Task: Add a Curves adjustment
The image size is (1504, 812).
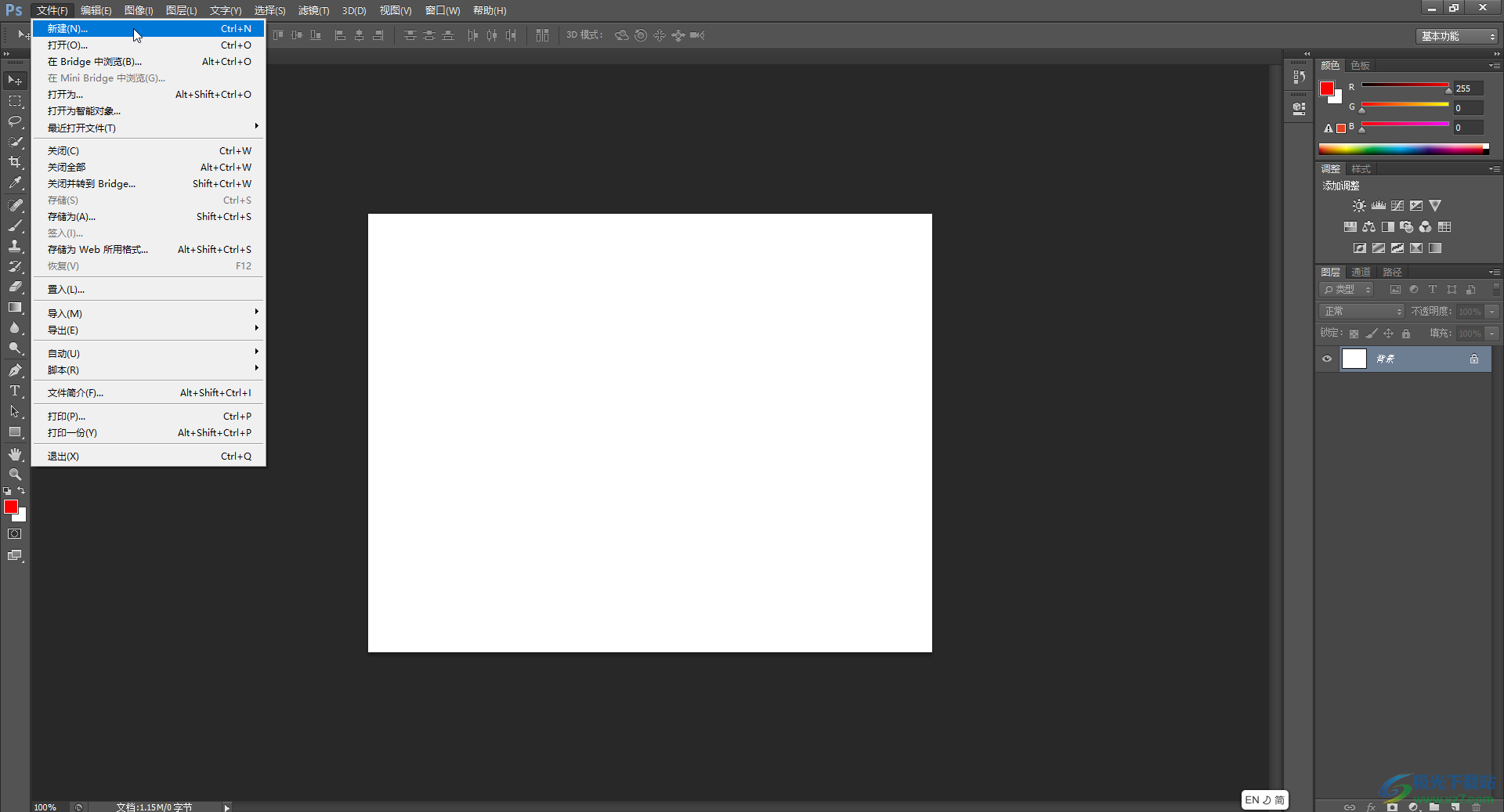Action: tap(1397, 206)
